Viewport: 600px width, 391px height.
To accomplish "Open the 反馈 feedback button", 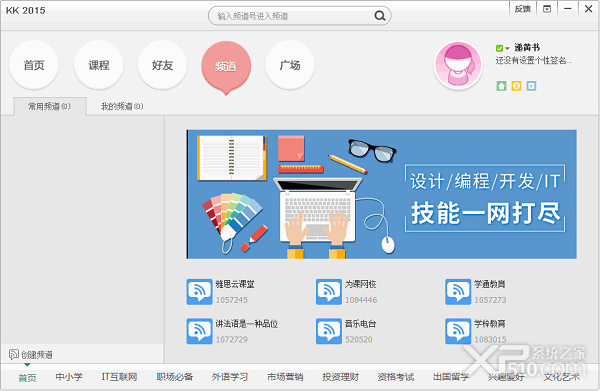I will tap(522, 9).
